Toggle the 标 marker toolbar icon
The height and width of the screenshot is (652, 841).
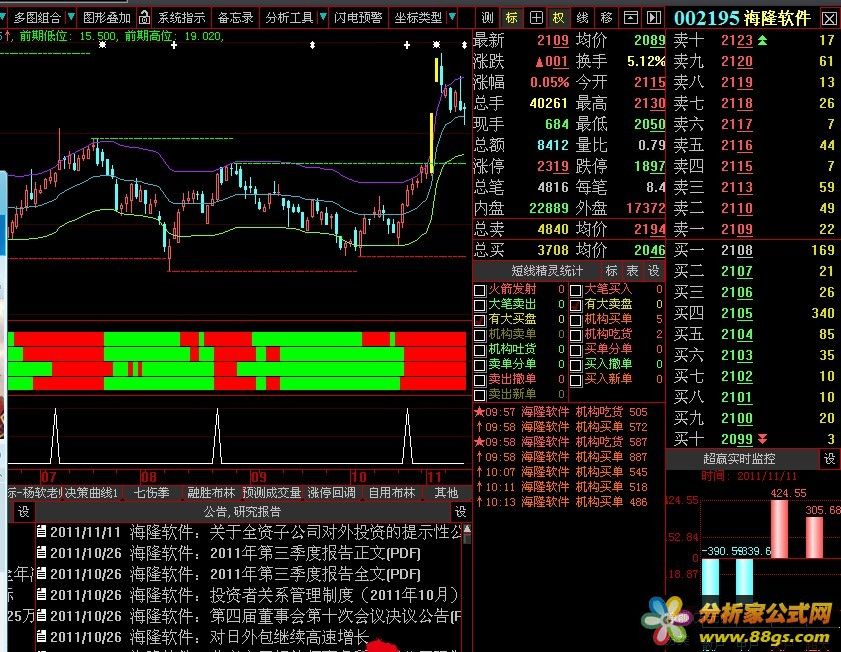[x=511, y=18]
